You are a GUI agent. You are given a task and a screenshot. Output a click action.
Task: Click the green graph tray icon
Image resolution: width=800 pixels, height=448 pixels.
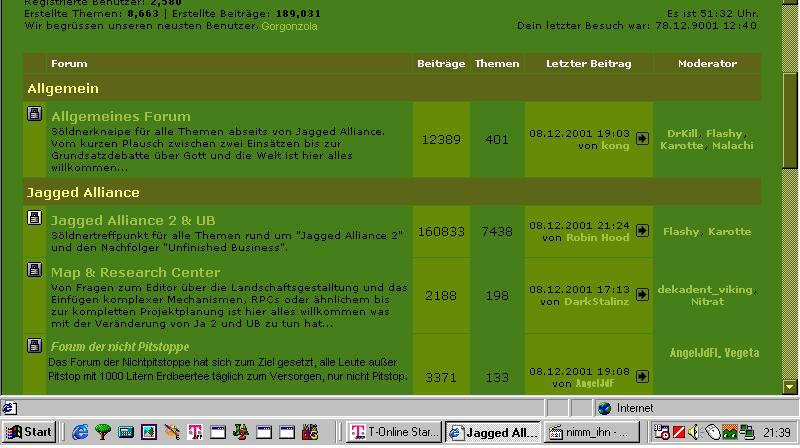[730, 432]
